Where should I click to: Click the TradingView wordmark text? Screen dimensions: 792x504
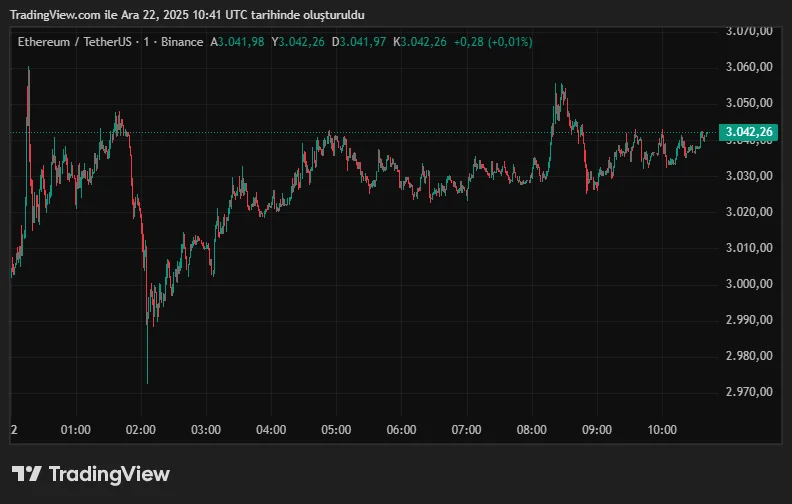(109, 474)
